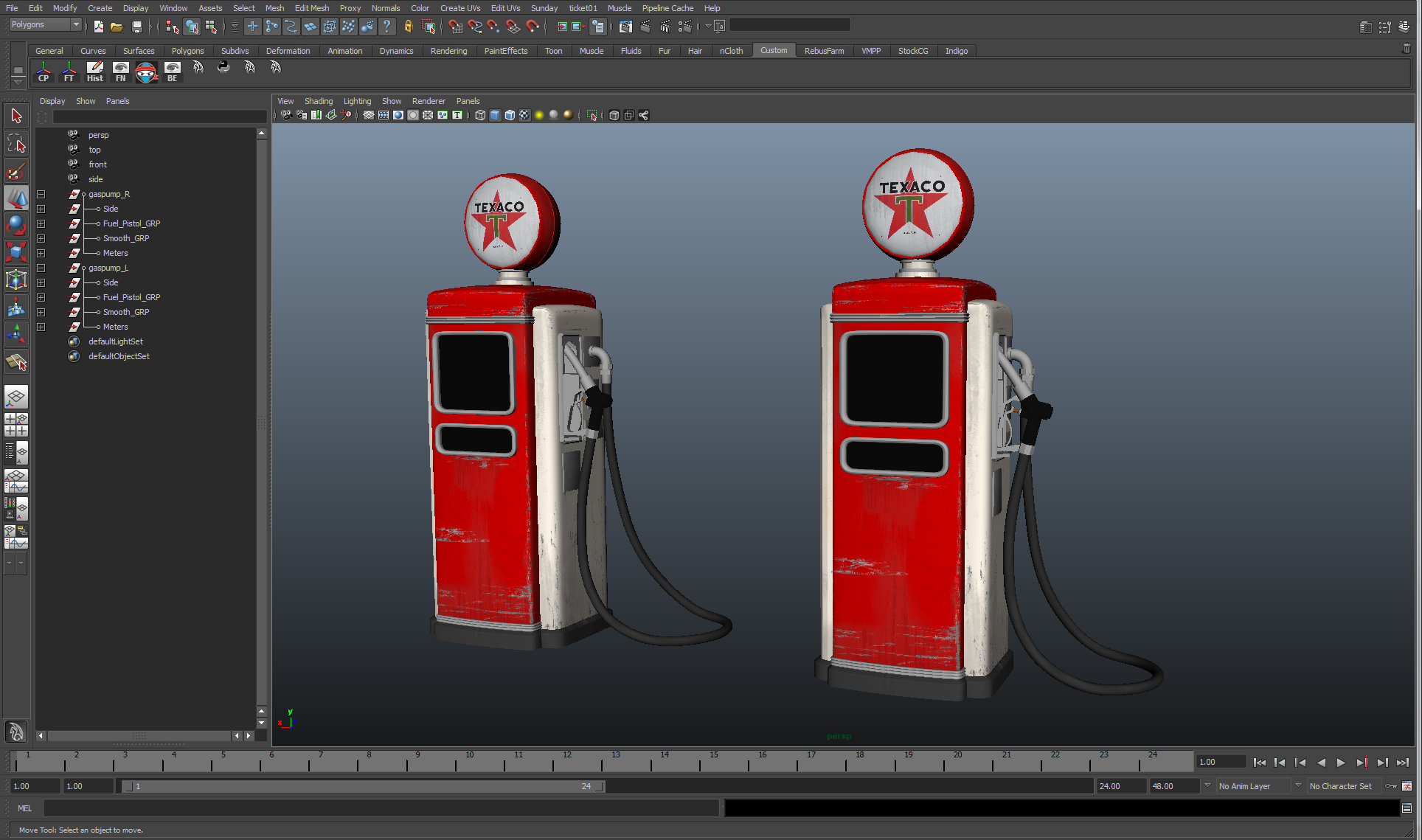The image size is (1422, 840).
Task: Open the Pipeline Cache menu
Action: click(667, 8)
